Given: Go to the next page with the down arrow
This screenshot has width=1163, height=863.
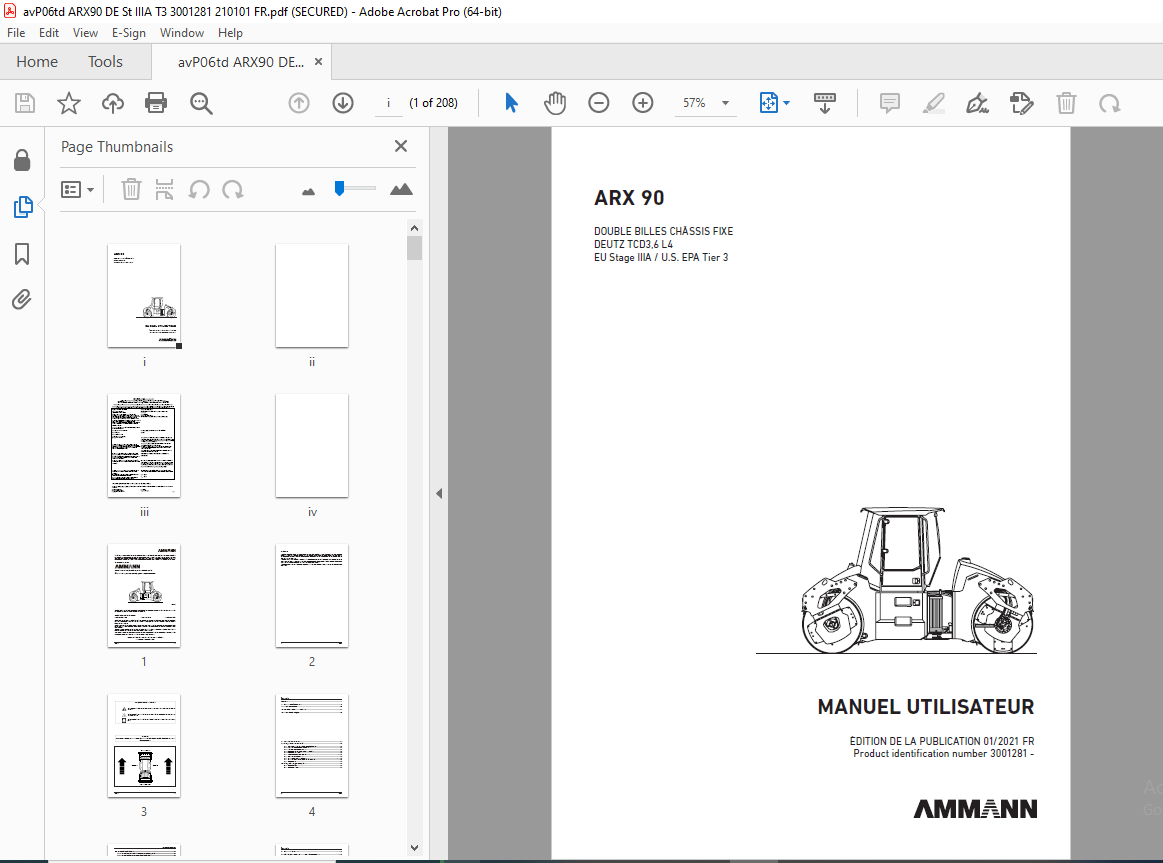Looking at the screenshot, I should pyautogui.click(x=343, y=103).
